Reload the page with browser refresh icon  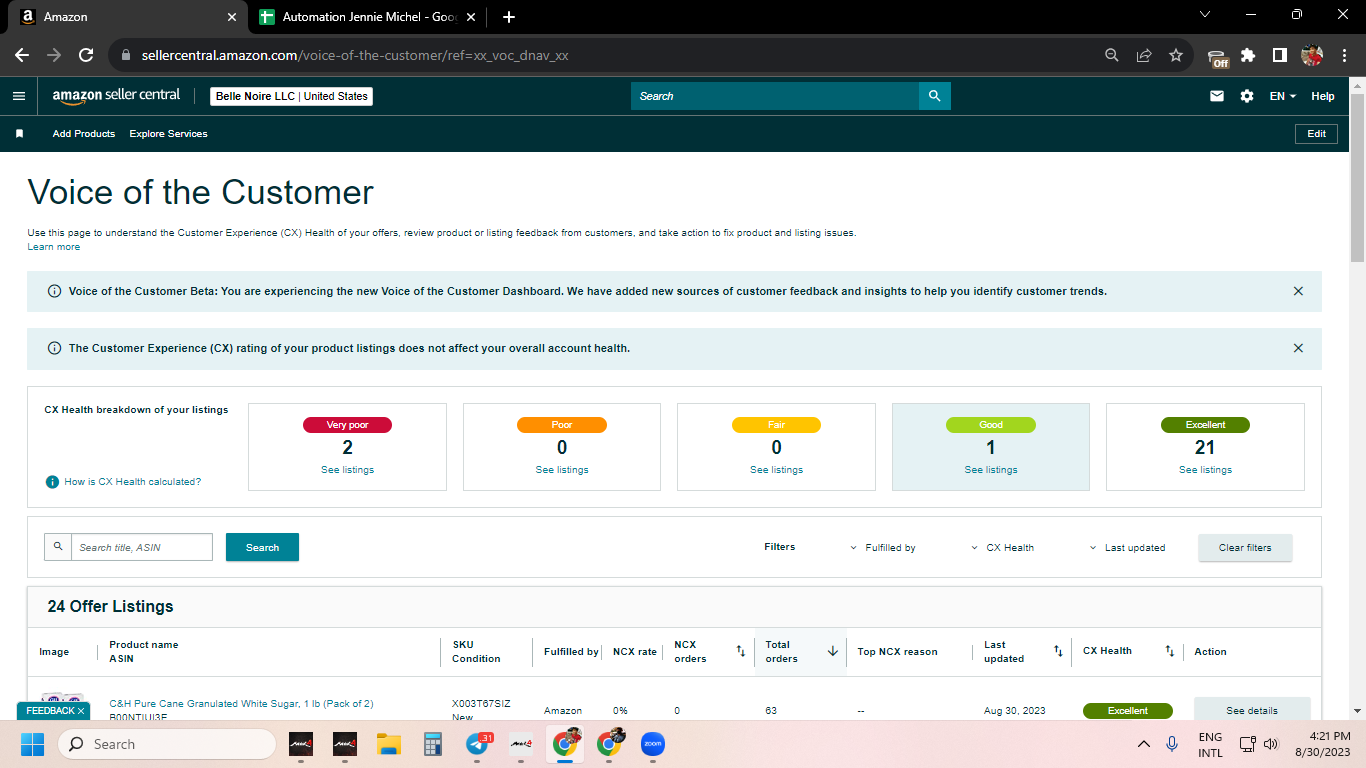click(86, 55)
